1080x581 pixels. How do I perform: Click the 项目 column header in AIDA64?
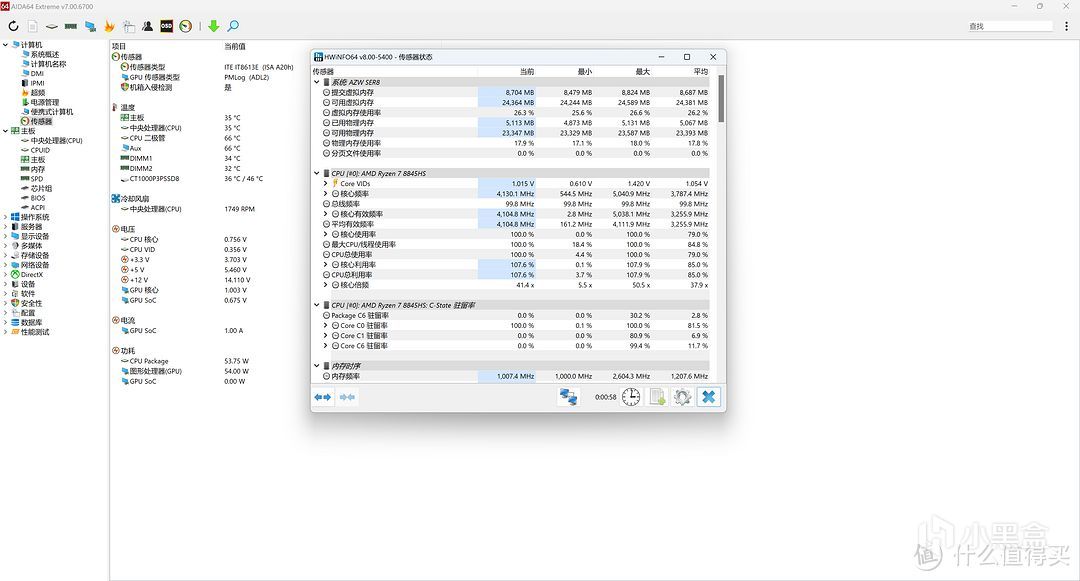(x=118, y=46)
